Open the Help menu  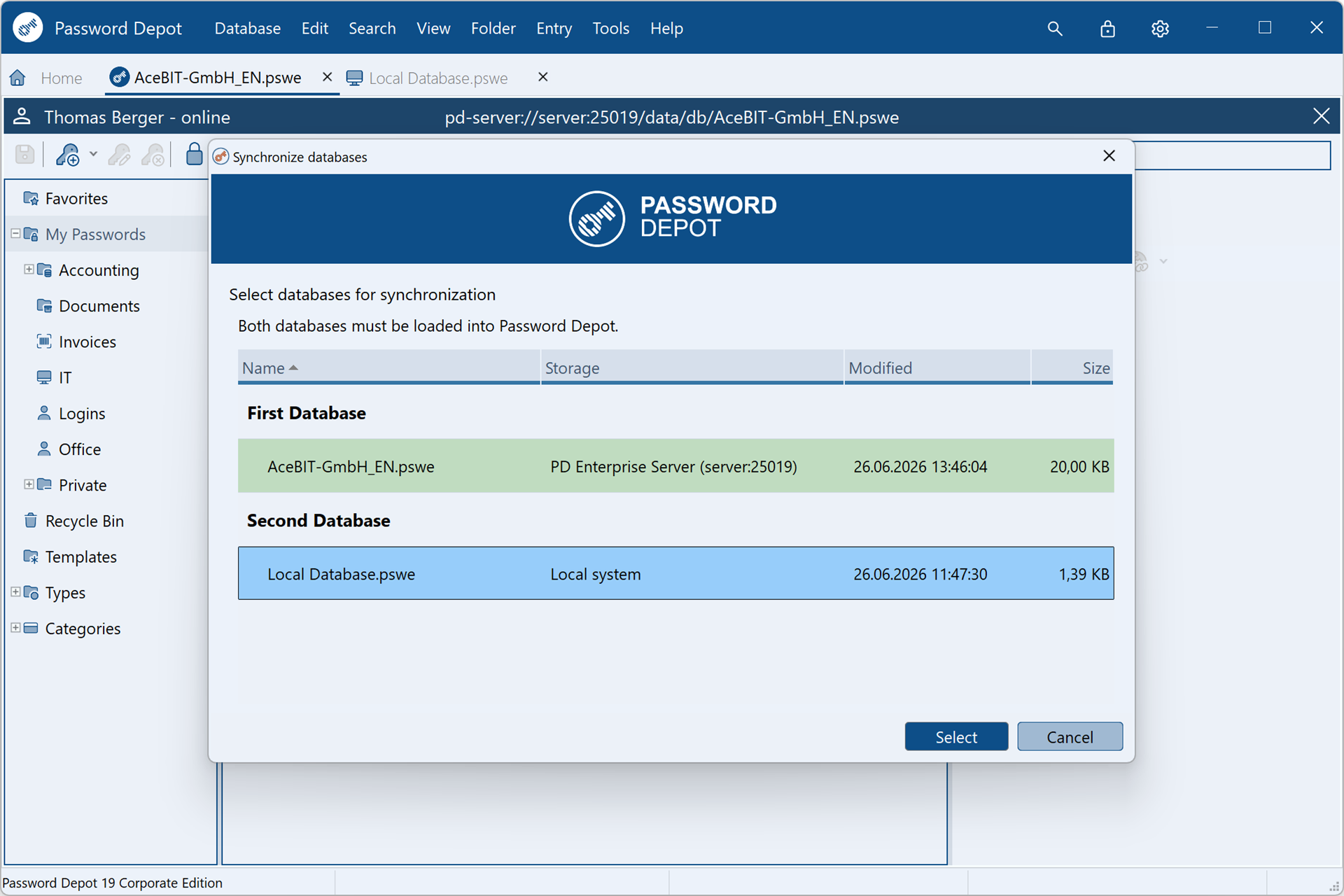point(666,28)
